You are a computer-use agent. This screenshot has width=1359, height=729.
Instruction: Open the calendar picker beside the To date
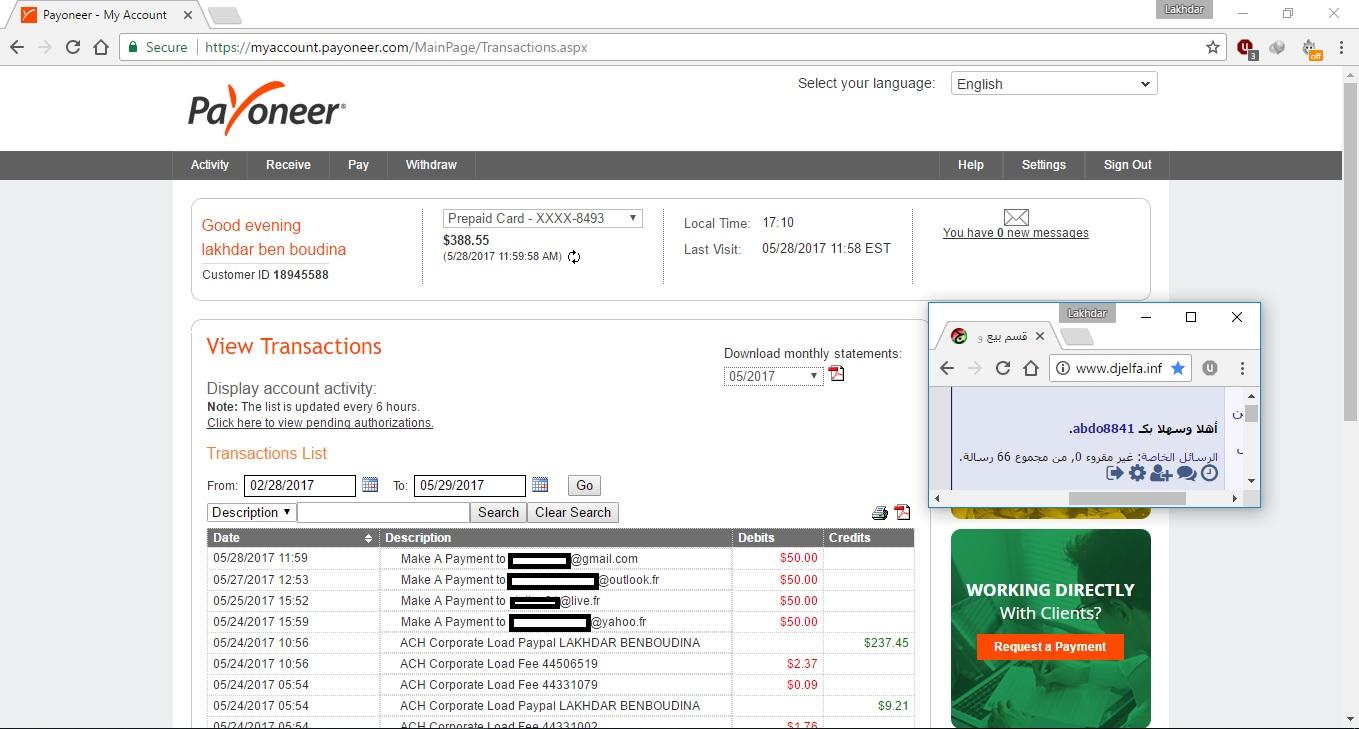point(540,485)
